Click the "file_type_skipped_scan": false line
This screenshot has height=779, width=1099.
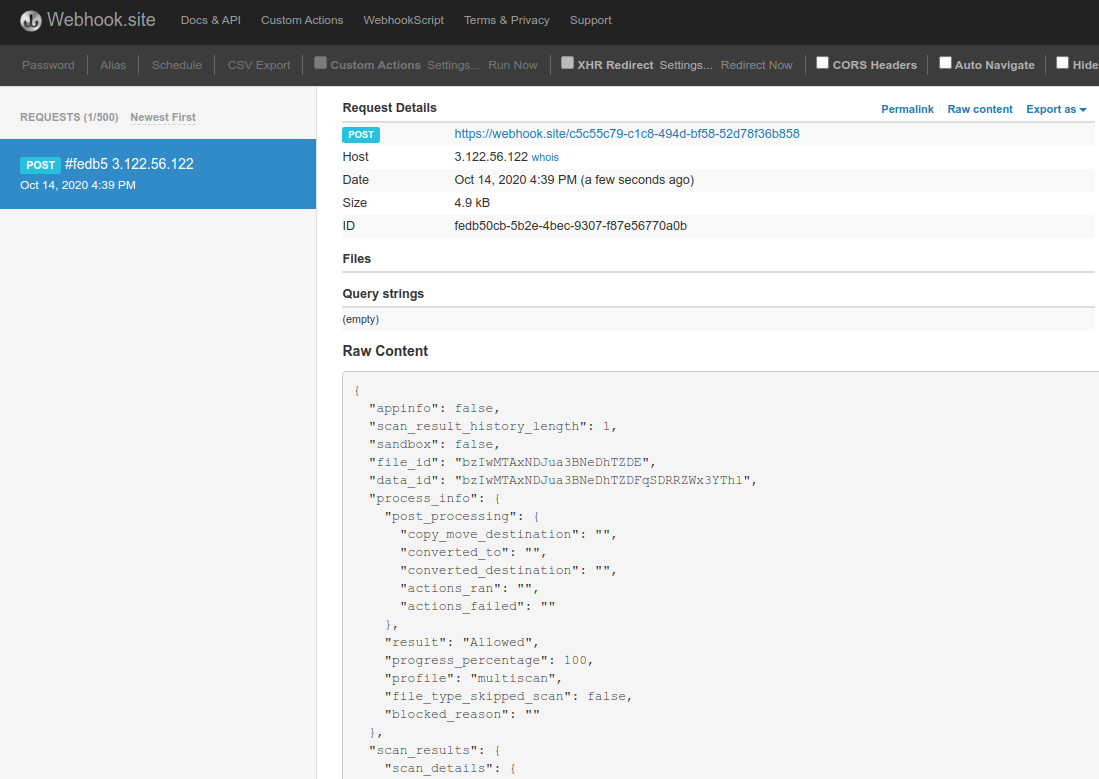[508, 696]
